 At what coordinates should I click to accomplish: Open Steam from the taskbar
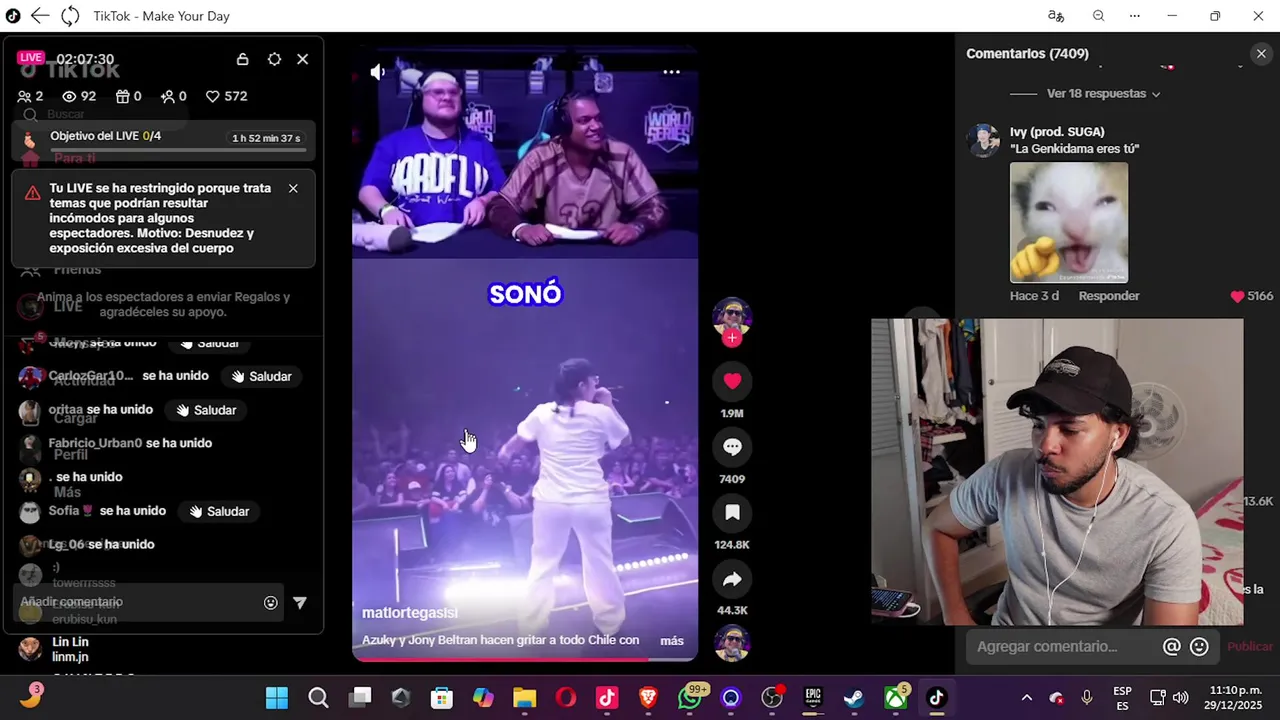854,698
